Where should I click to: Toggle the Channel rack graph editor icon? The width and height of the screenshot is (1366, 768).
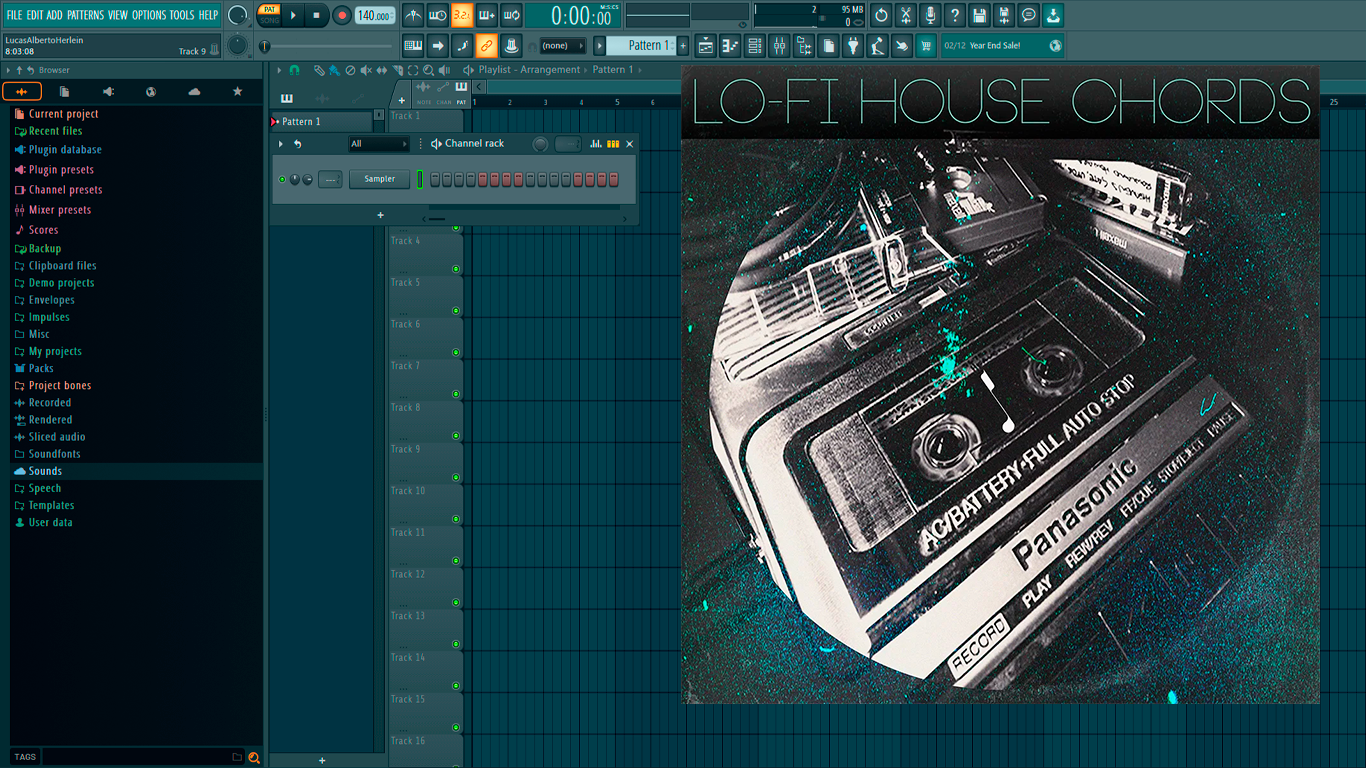[x=596, y=144]
